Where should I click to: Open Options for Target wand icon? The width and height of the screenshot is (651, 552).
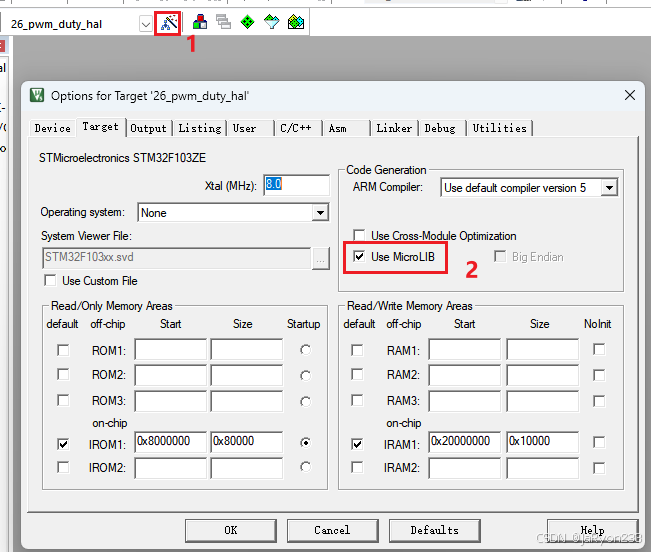pyautogui.click(x=168, y=23)
